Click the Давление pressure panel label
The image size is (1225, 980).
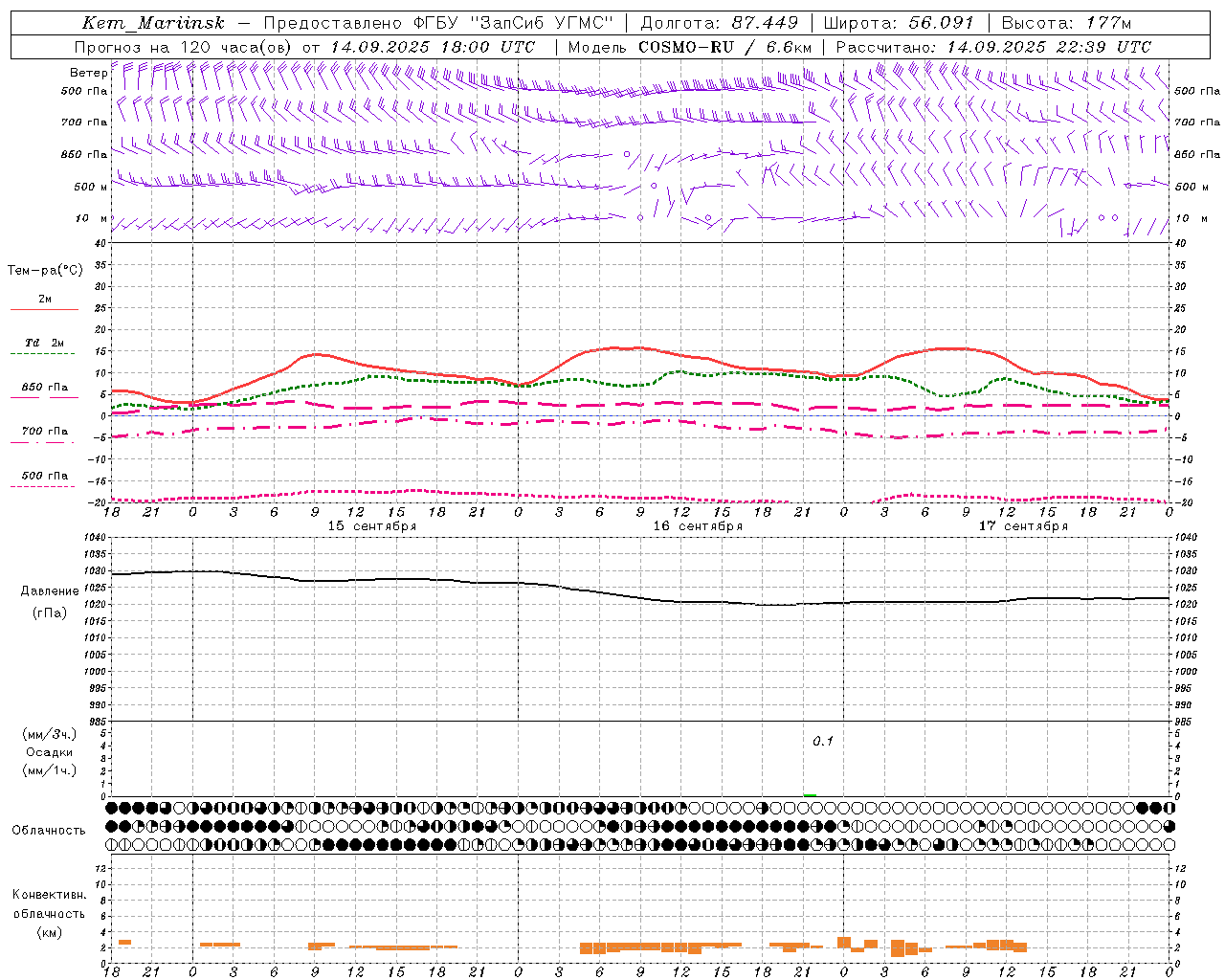click(50, 591)
